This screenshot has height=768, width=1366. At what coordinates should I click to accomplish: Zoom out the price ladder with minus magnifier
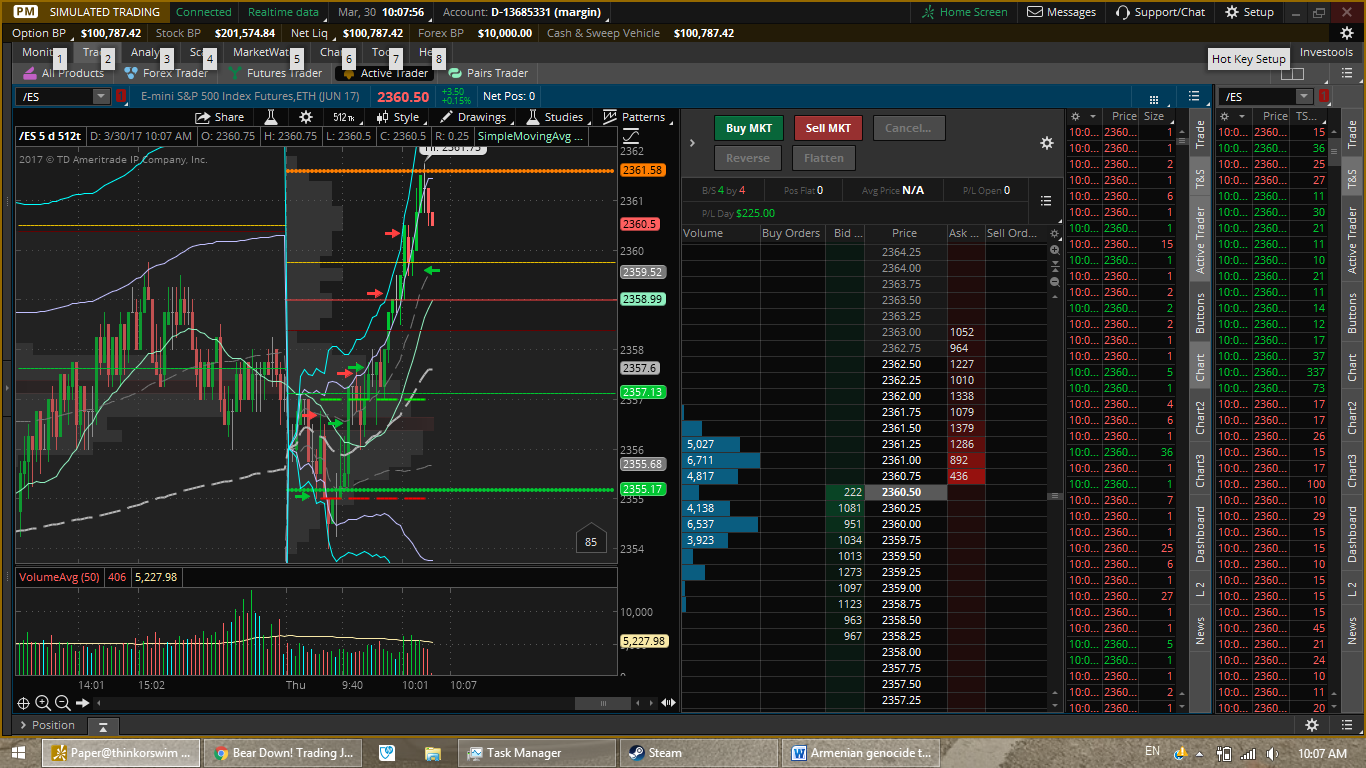tap(1054, 282)
